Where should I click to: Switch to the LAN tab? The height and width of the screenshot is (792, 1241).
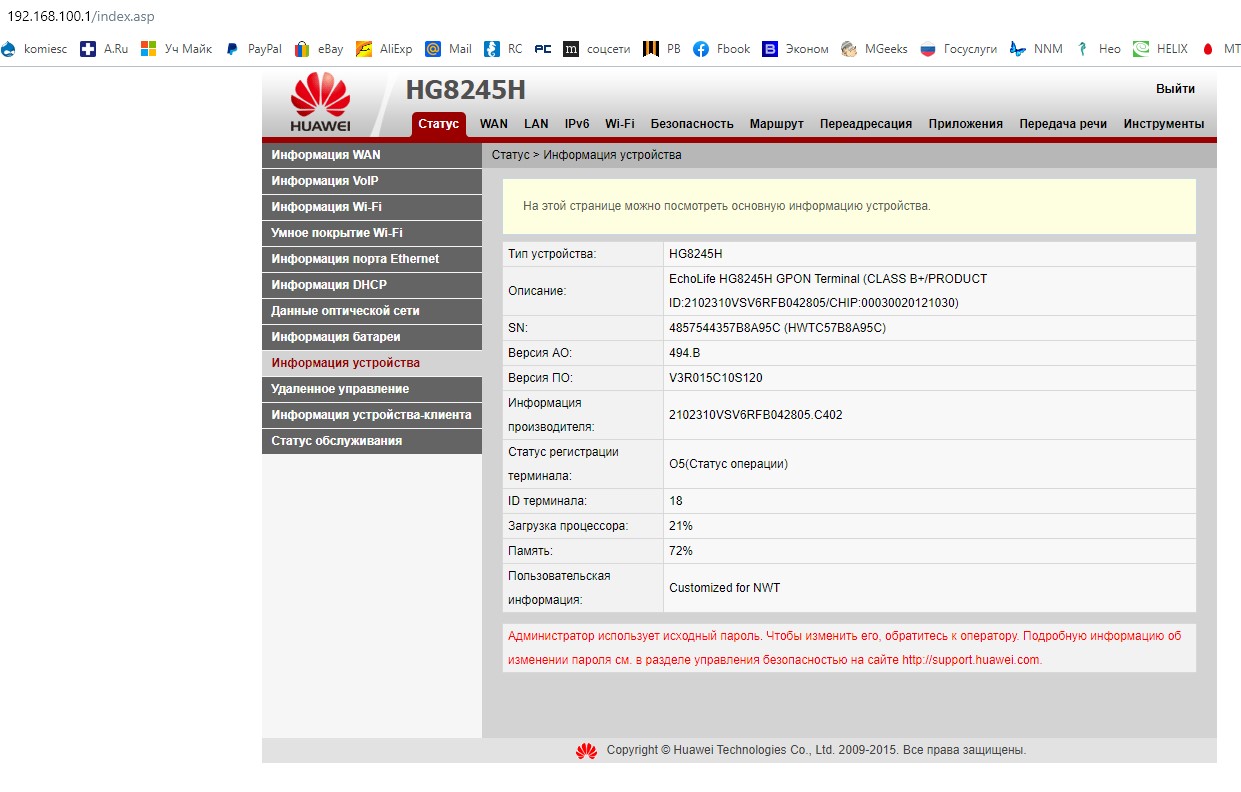[536, 124]
